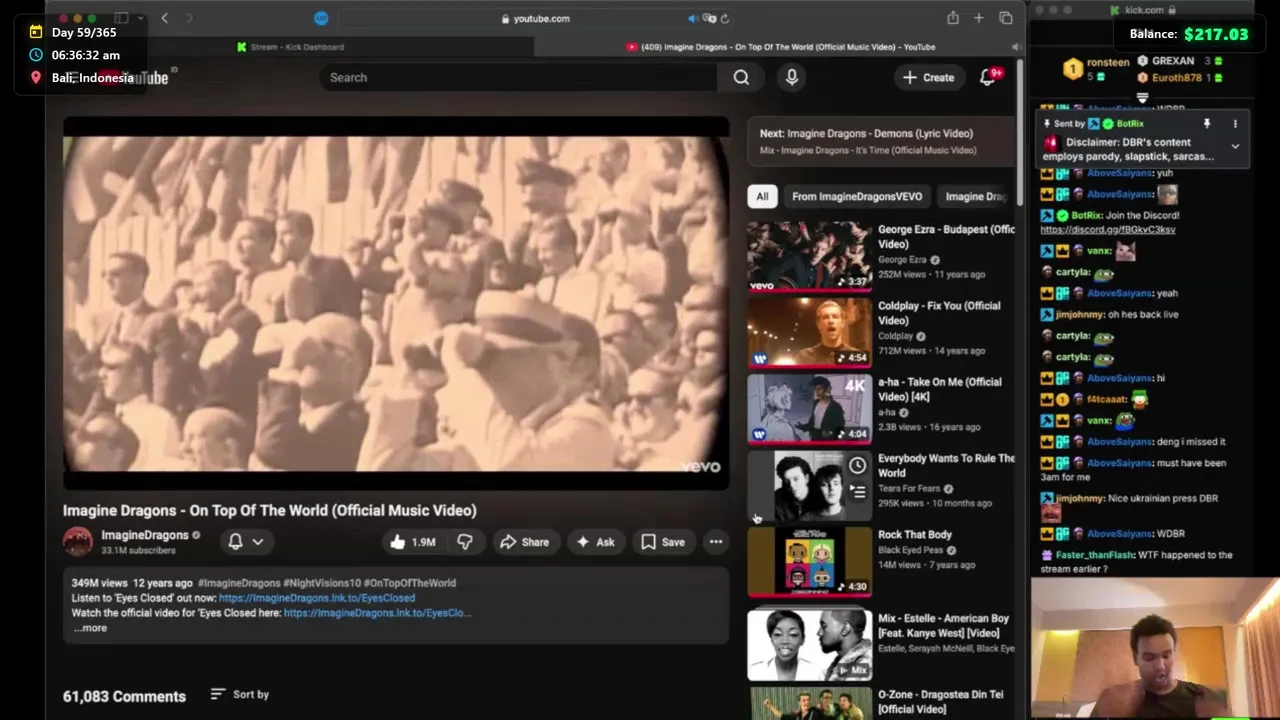
Task: Open subscription notification bell dropdown
Action: tap(245, 541)
